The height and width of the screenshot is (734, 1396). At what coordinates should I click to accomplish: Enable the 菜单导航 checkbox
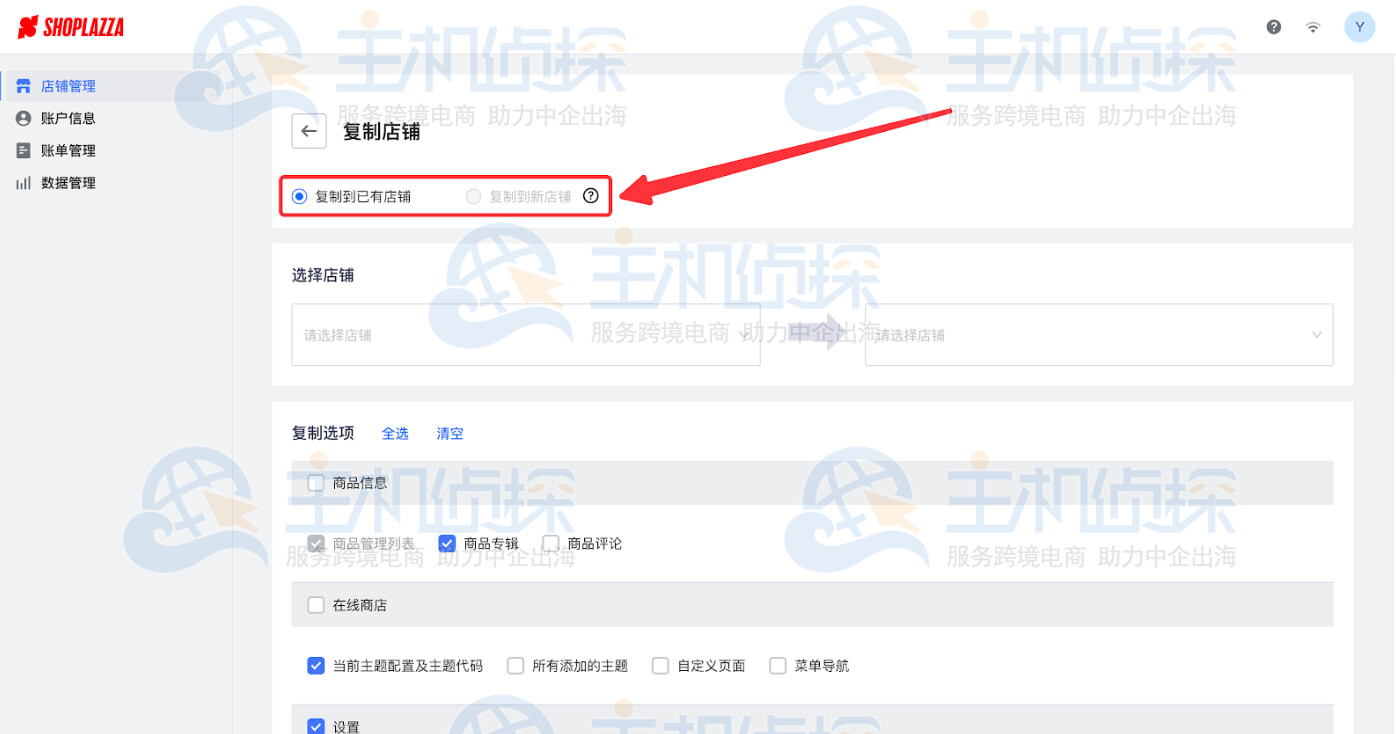(778, 665)
